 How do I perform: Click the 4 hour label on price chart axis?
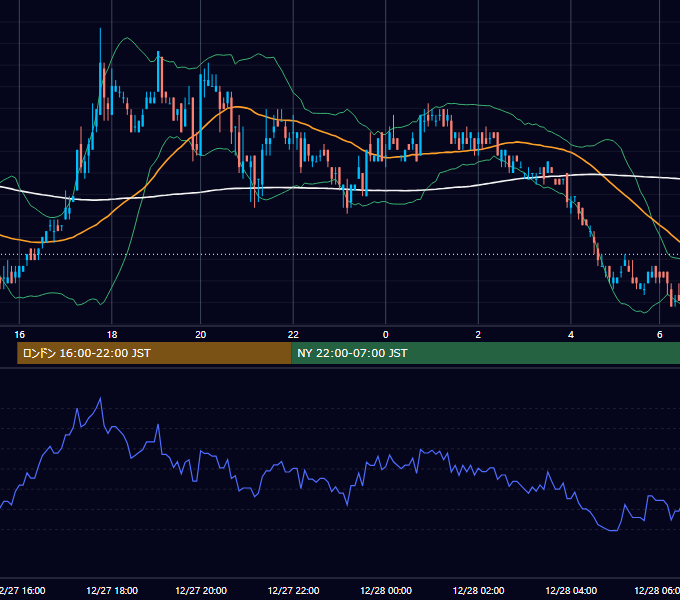(571, 335)
